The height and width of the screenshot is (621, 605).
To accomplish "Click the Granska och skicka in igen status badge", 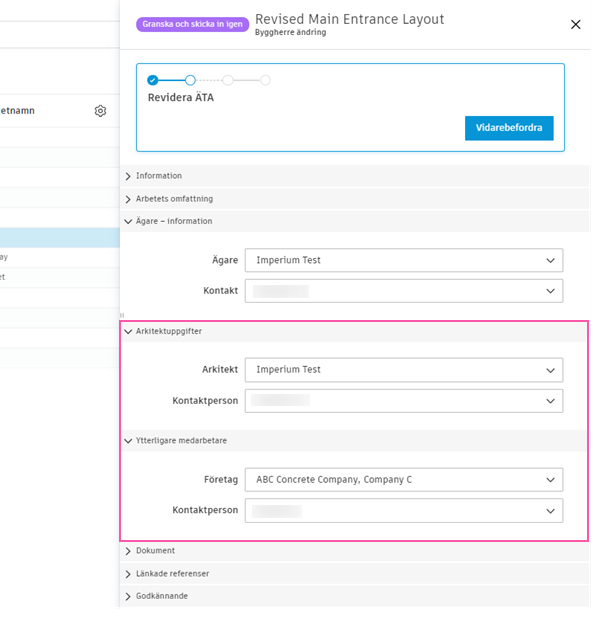I will point(192,24).
